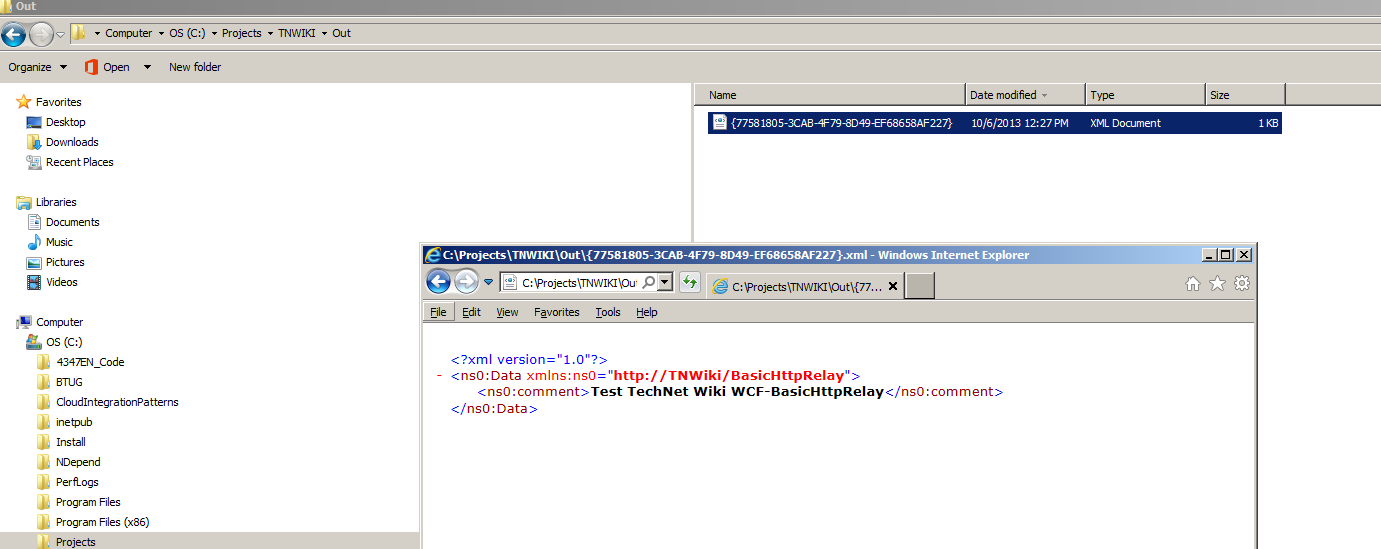
Task: Select the Documents library
Action: pyautogui.click(x=73, y=222)
